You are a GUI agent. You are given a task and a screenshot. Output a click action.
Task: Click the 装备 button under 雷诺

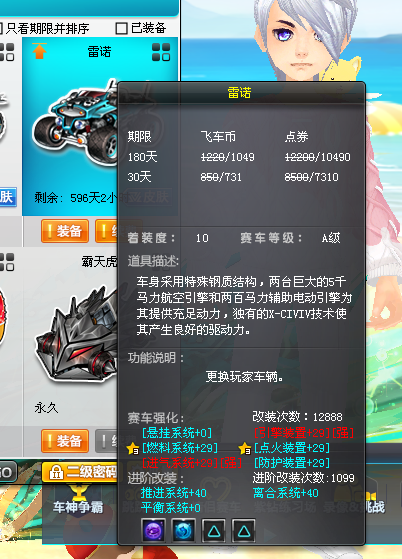click(65, 231)
